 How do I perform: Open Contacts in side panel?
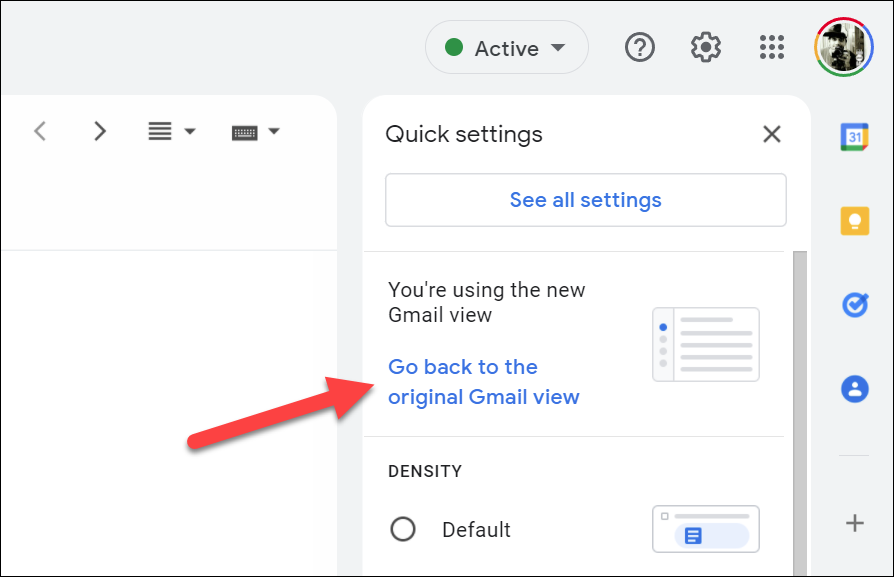click(x=855, y=389)
